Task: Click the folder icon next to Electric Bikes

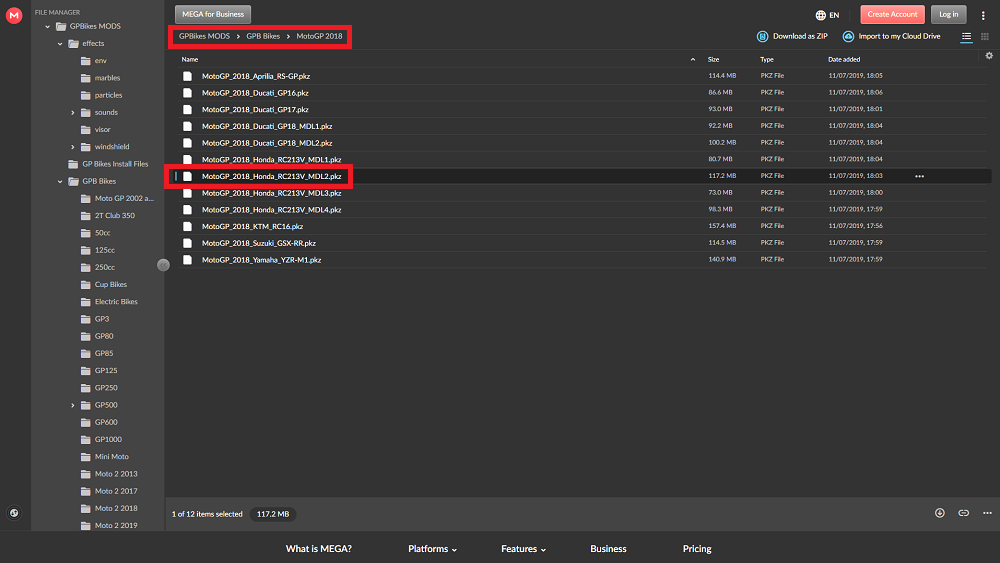Action: click(x=86, y=302)
